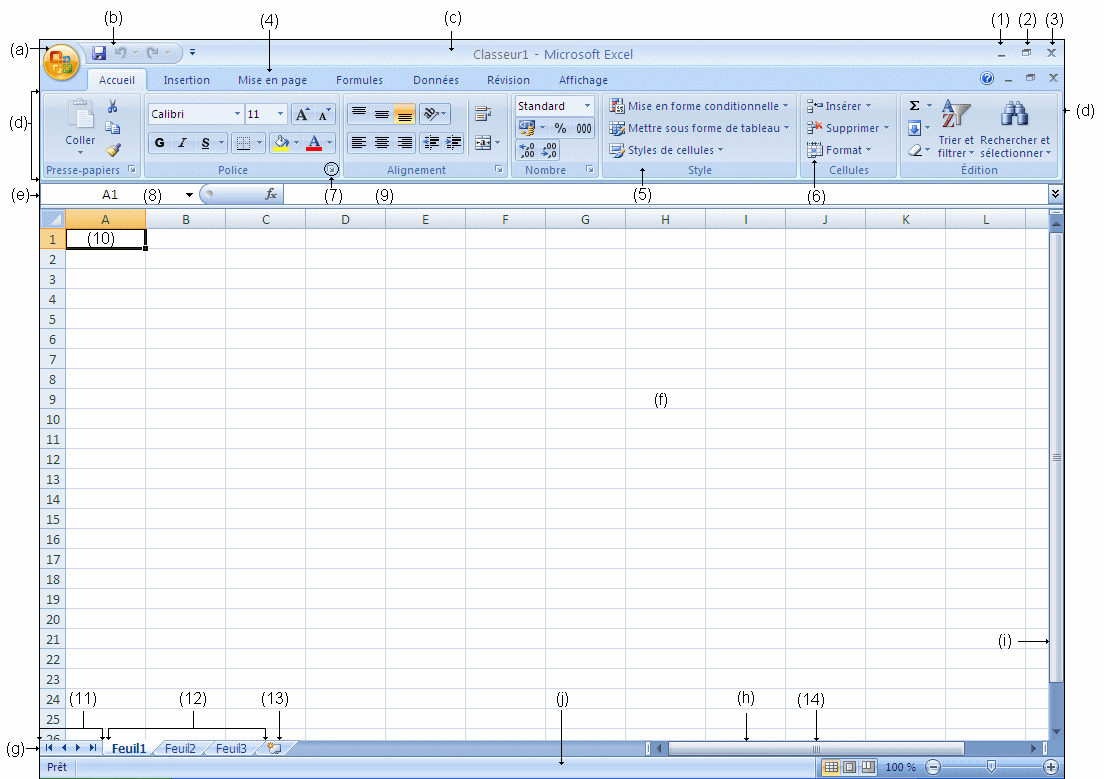The width and height of the screenshot is (1104, 779).
Task: Open Mise en forme conditionnelle menu
Action: 698,106
